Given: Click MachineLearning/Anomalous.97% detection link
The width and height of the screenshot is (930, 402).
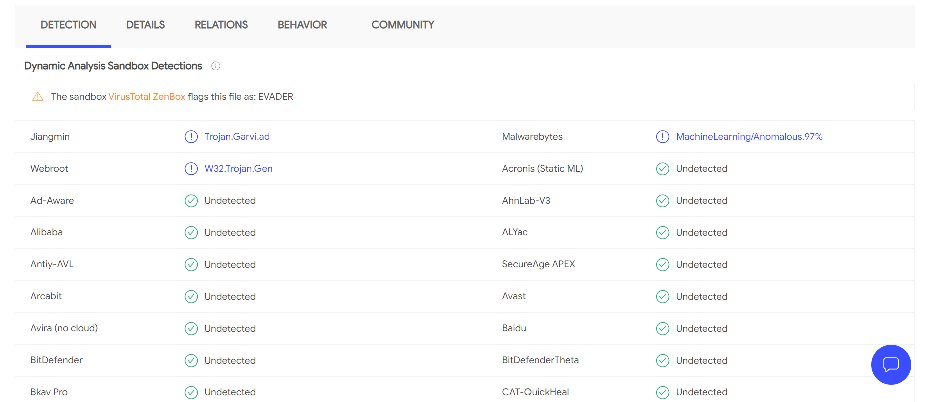Looking at the screenshot, I should click(749, 136).
